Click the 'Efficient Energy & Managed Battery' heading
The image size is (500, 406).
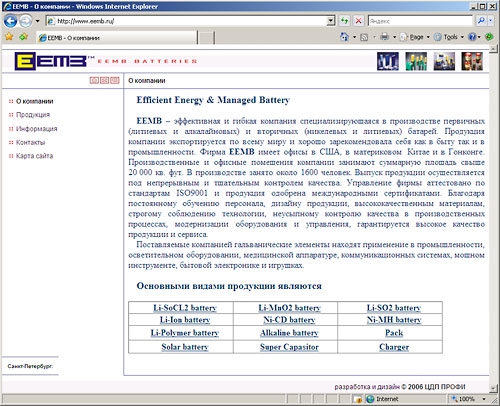pyautogui.click(x=213, y=100)
